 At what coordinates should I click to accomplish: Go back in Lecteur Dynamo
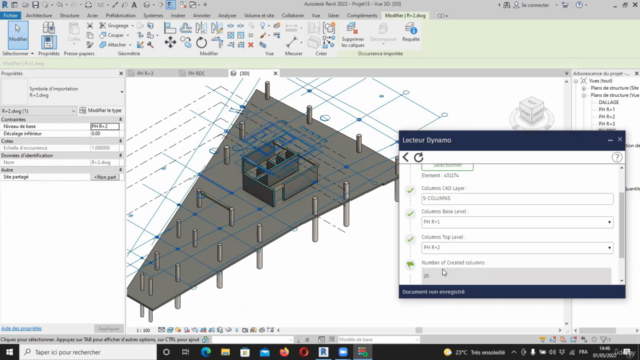406,157
